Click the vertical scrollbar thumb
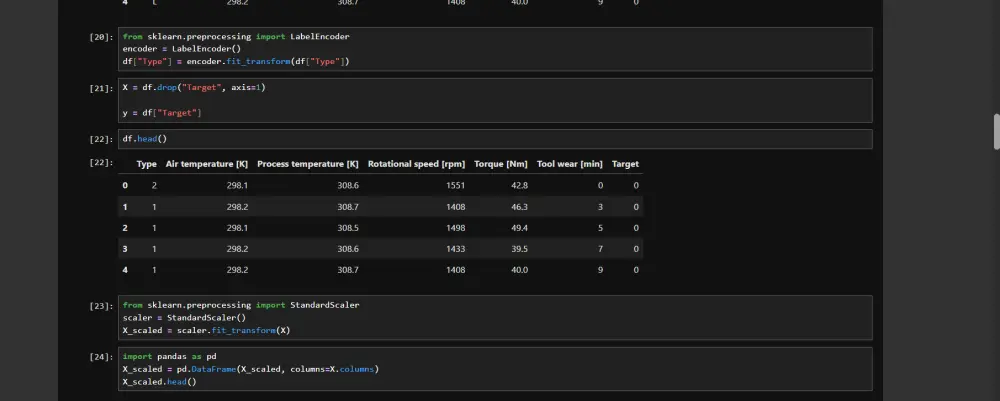The width and height of the screenshot is (1000, 401). 997,132
